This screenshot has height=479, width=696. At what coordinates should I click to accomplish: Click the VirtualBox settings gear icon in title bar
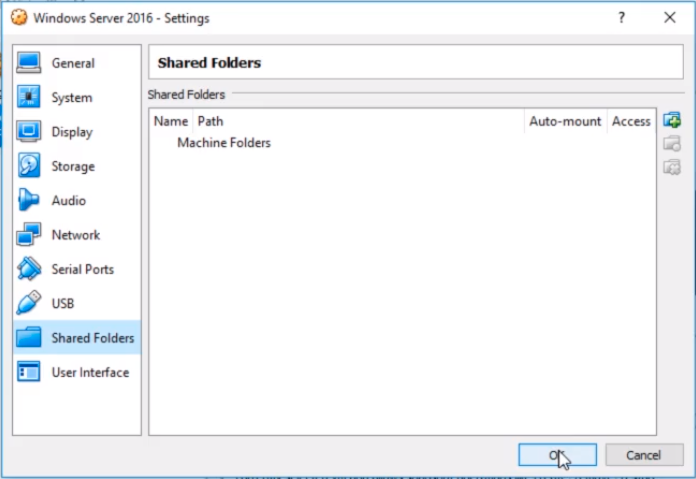(x=19, y=18)
